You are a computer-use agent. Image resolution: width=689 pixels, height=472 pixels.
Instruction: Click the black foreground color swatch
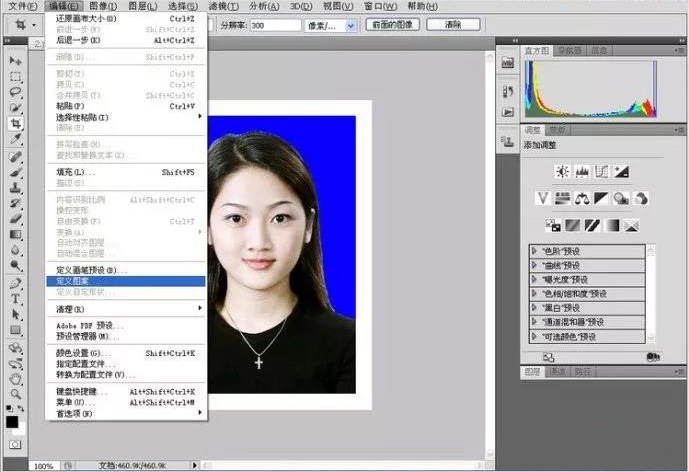click(x=13, y=420)
